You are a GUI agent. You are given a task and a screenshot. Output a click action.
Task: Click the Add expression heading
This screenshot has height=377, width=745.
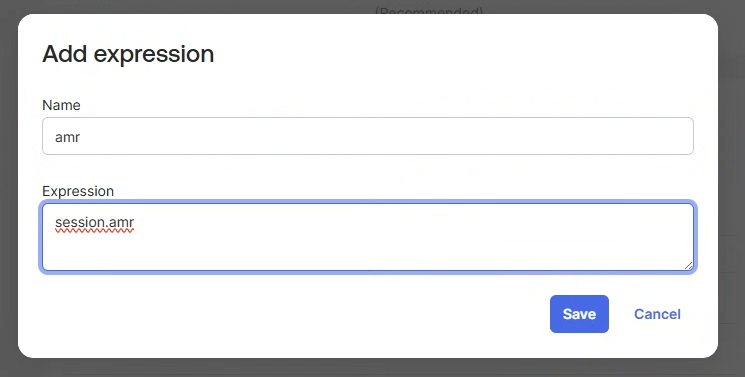(x=128, y=53)
